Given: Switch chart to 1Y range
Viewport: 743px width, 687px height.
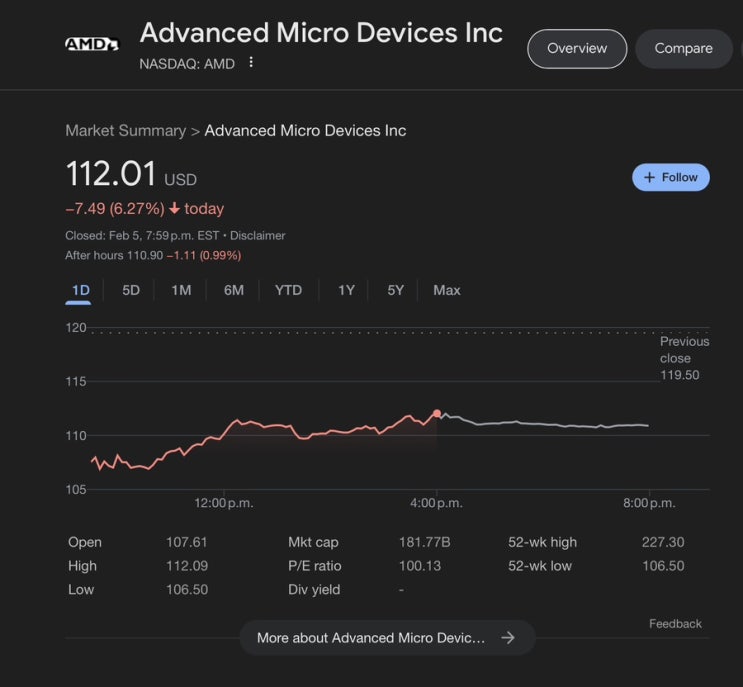Looking at the screenshot, I should click(x=346, y=290).
